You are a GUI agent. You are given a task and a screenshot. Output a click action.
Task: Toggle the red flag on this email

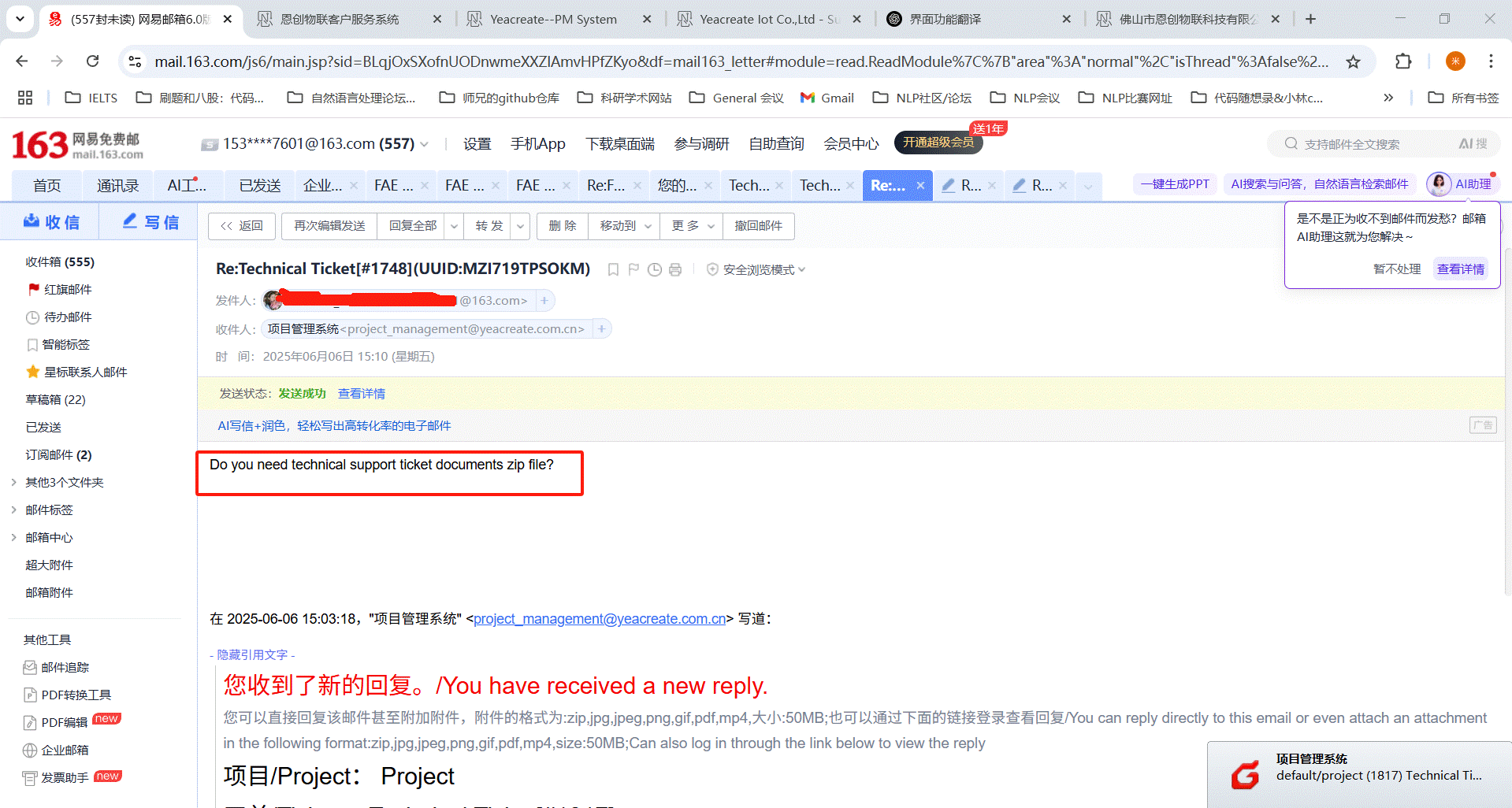point(633,270)
